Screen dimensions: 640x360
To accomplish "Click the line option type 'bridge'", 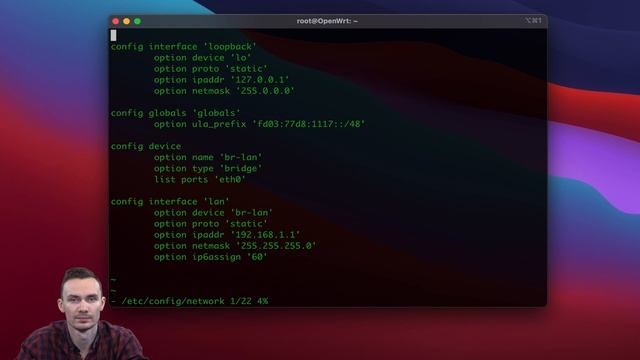I will [208, 168].
